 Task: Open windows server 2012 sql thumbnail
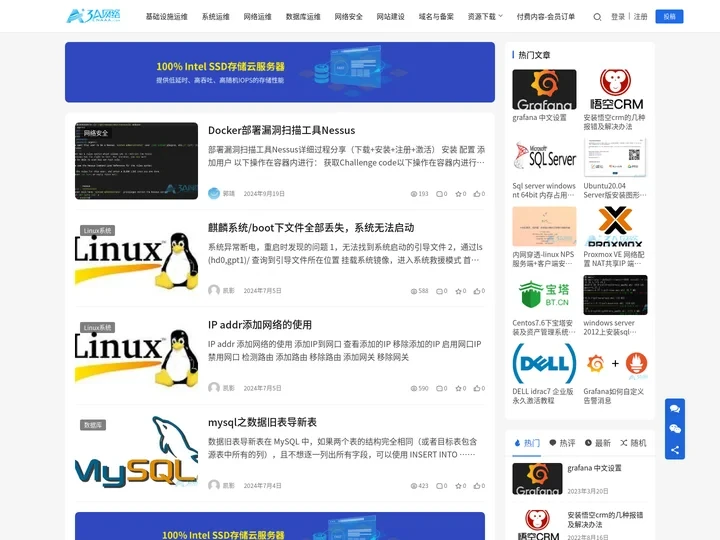[x=615, y=295]
